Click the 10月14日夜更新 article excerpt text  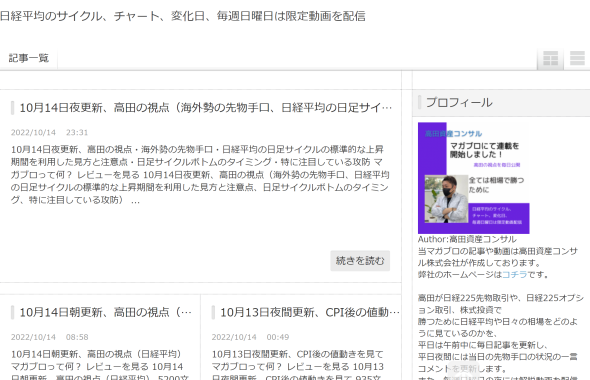pos(200,175)
